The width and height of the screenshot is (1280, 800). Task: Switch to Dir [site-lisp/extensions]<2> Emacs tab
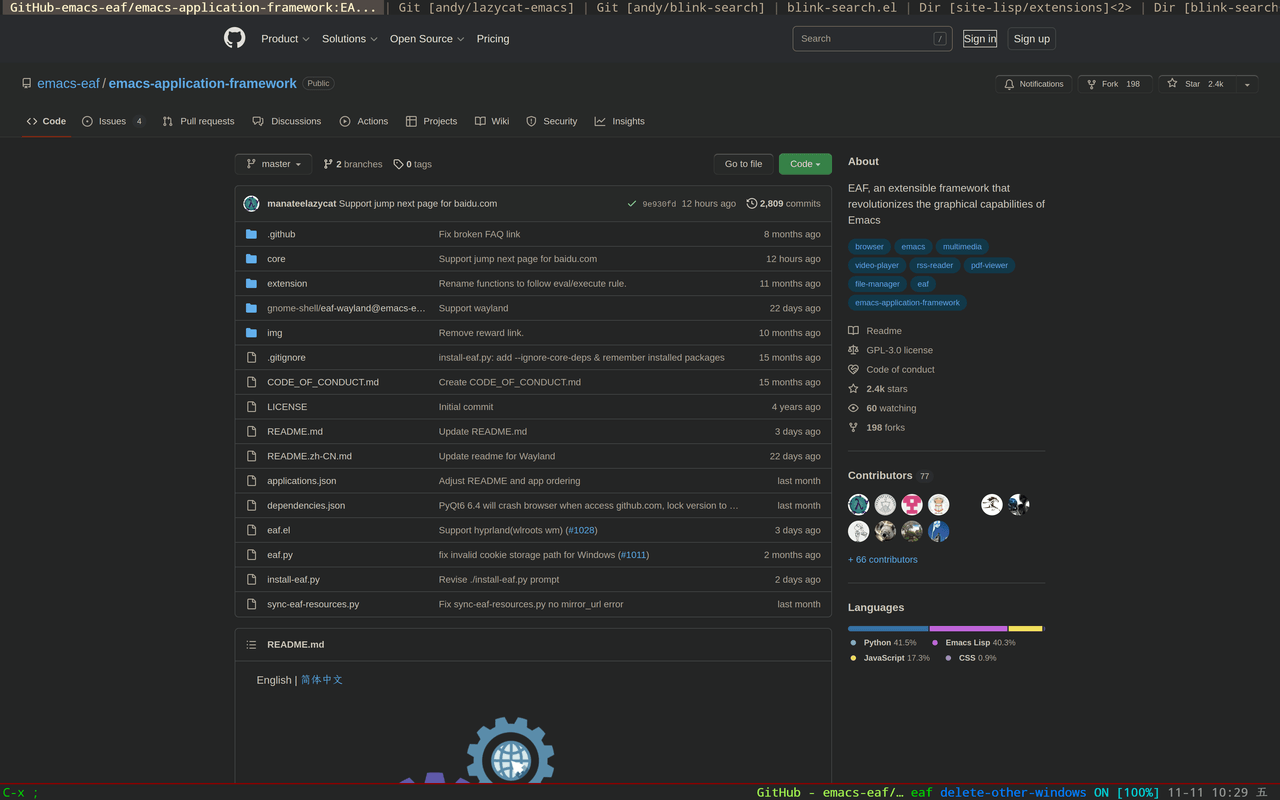[x=1024, y=8]
